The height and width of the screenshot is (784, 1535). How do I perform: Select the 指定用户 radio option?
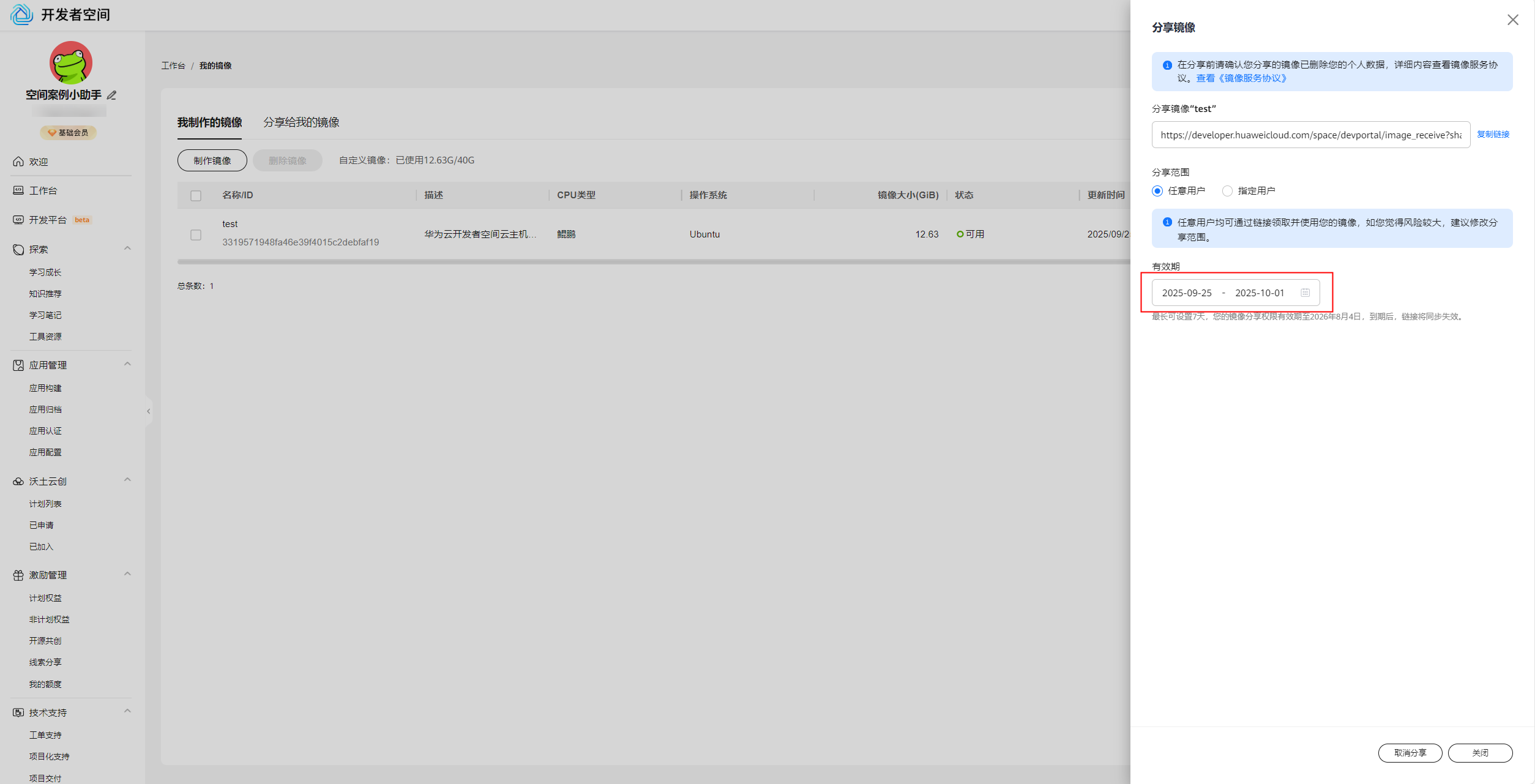click(x=1227, y=191)
